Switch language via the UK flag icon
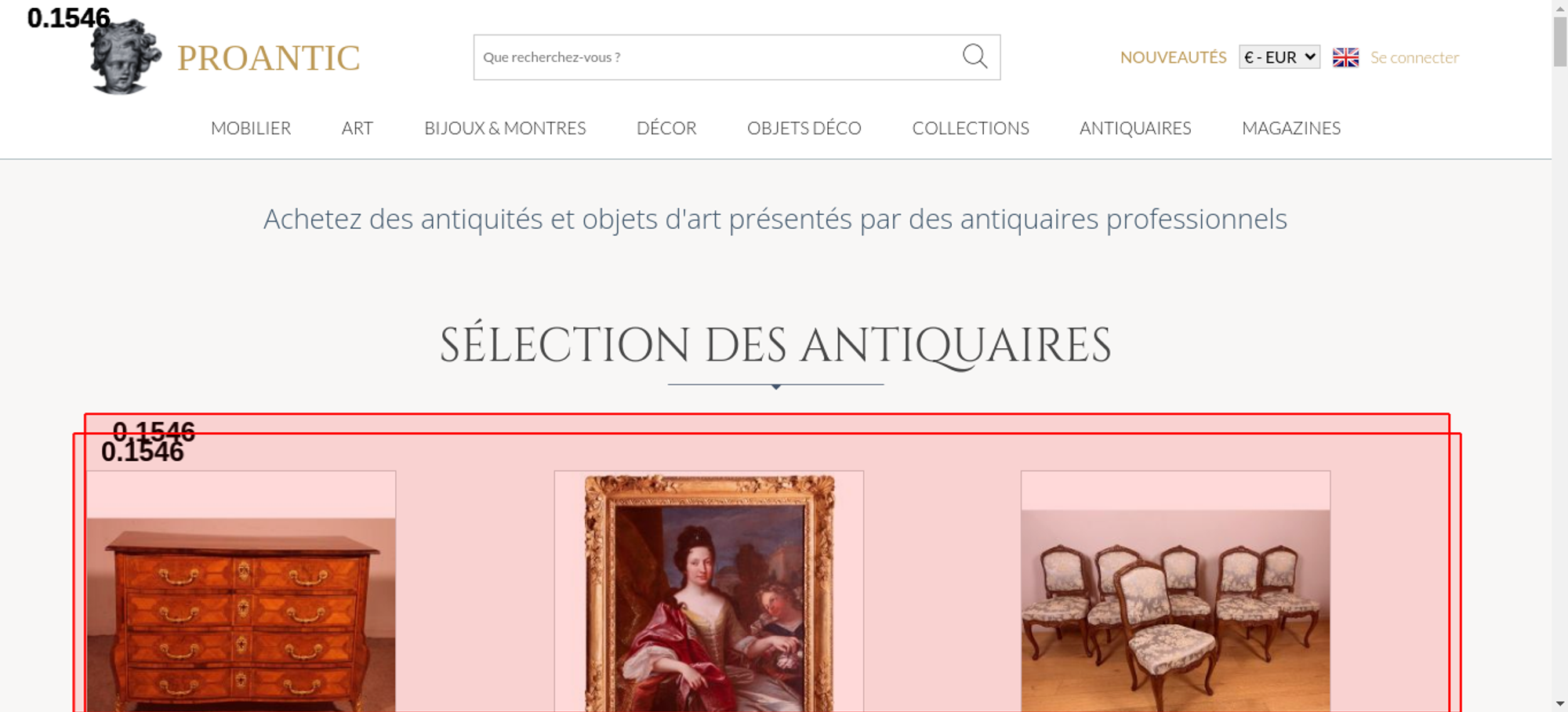Viewport: 1568px width, 712px height. 1345,57
